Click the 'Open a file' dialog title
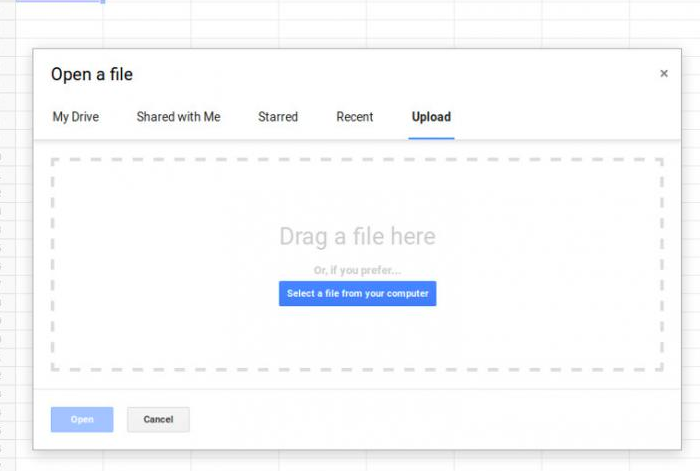The image size is (700, 471). [92, 74]
